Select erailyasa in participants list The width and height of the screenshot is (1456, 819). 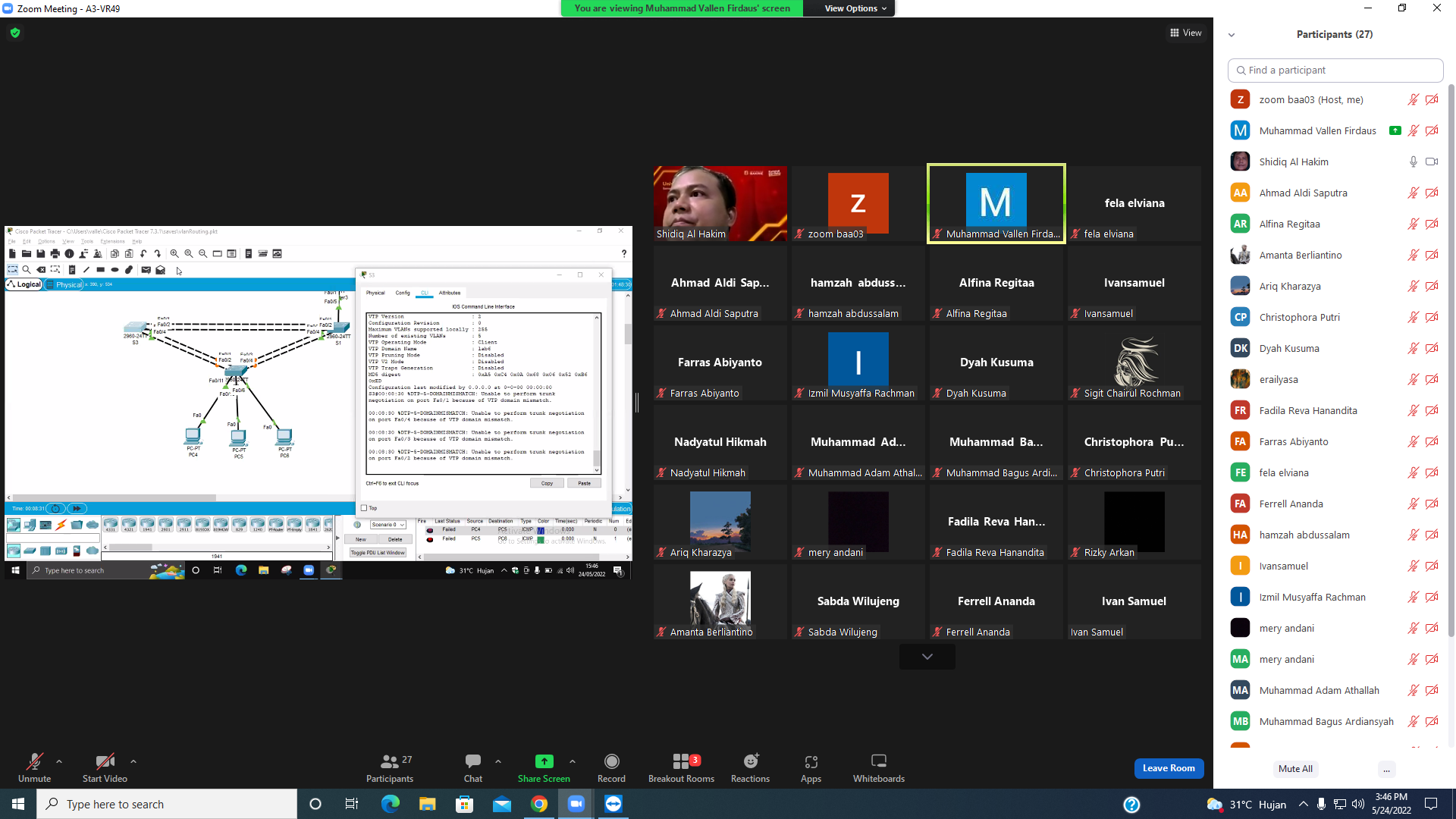(1335, 379)
